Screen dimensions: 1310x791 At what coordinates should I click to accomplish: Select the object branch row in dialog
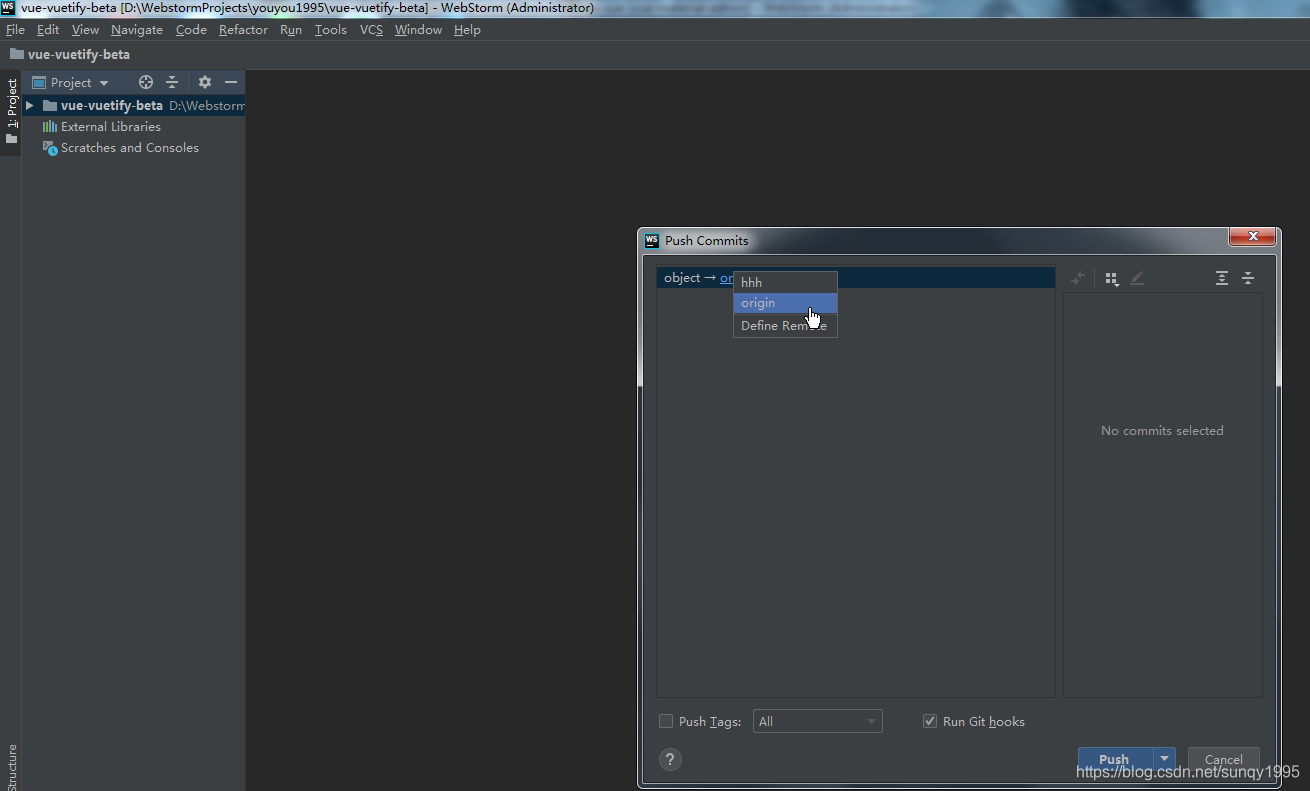pyautogui.click(x=855, y=278)
